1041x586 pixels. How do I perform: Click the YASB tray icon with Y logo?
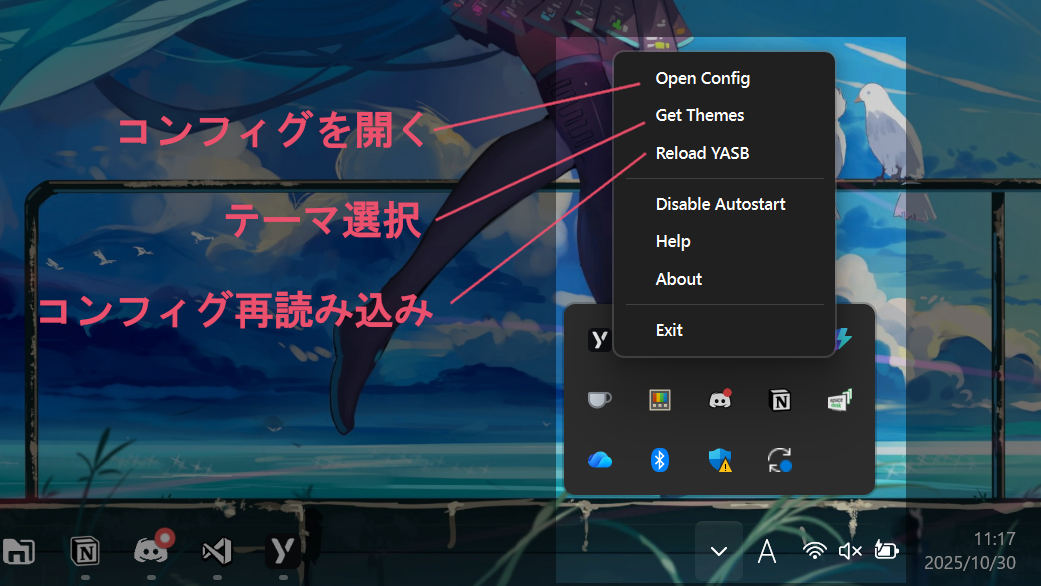[599, 338]
